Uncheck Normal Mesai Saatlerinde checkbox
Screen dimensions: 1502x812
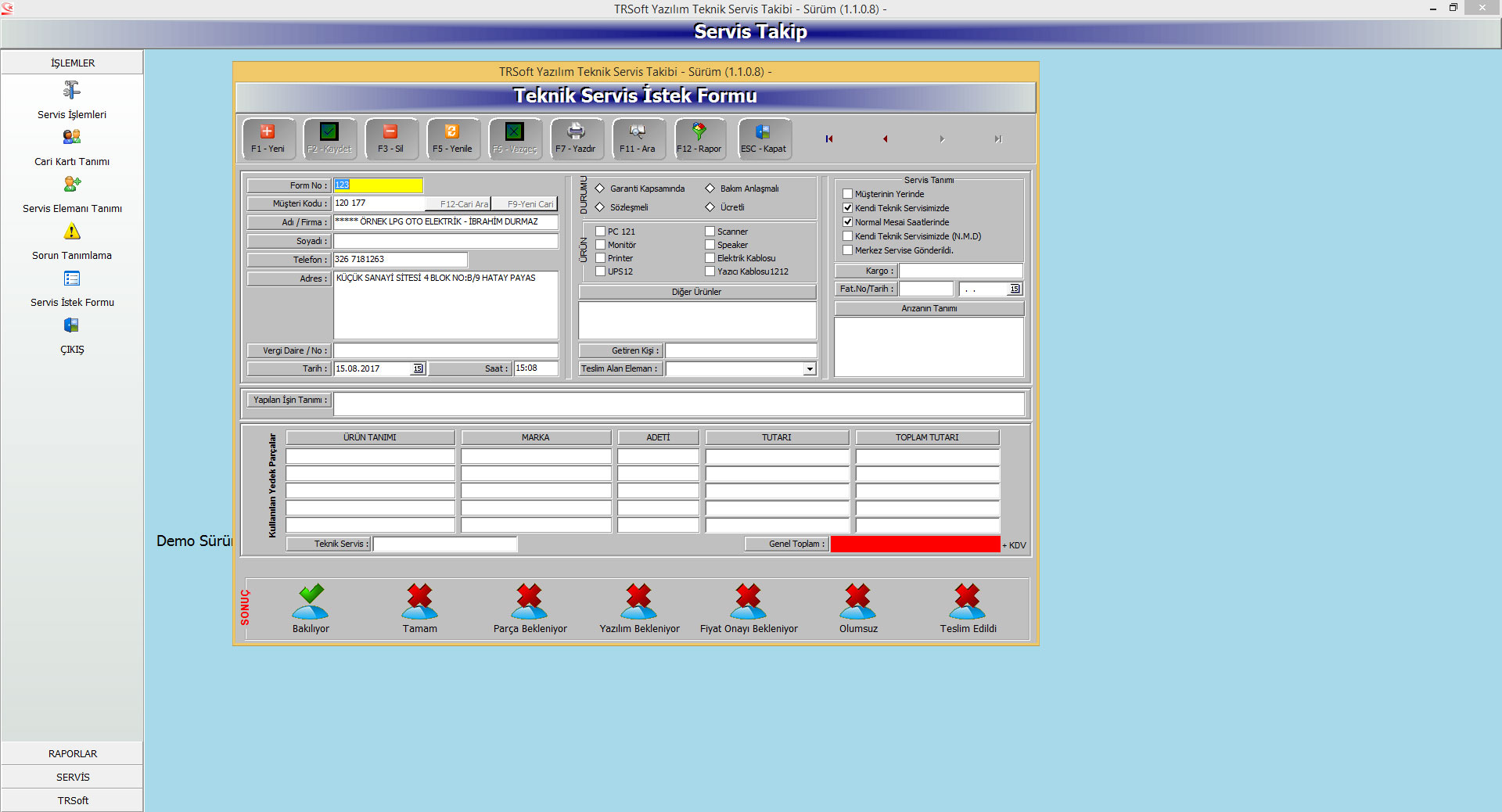pos(847,222)
